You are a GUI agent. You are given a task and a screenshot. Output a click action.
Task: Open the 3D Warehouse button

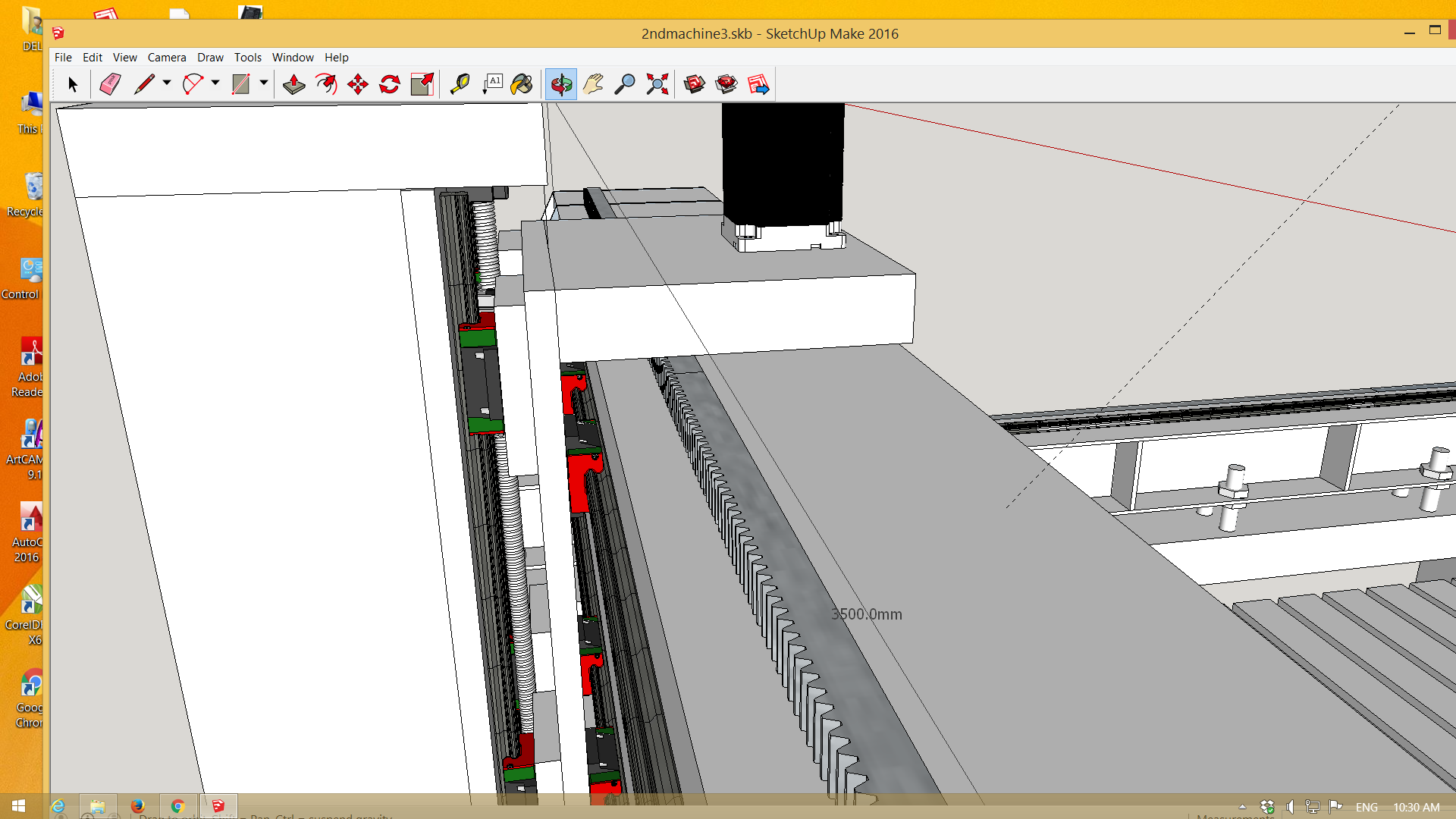[x=694, y=84]
